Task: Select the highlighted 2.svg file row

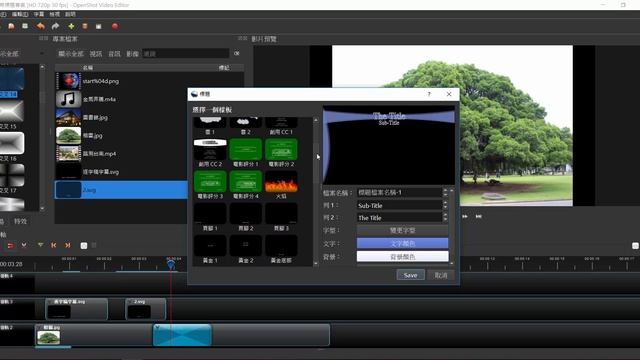Action: click(121, 190)
